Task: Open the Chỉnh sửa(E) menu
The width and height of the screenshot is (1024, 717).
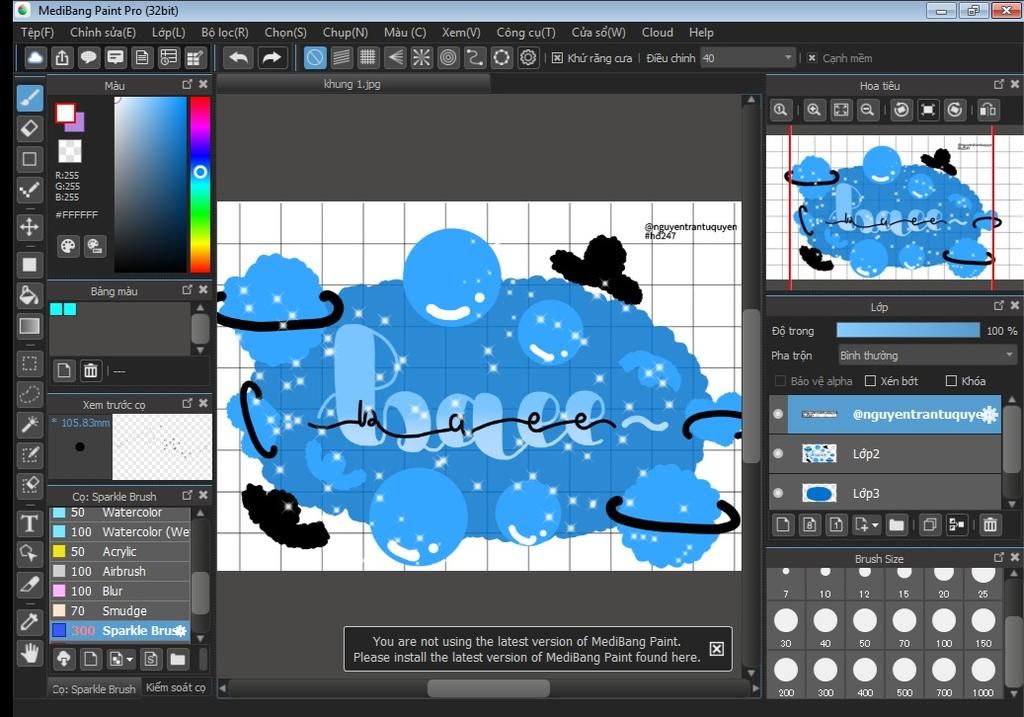Action: click(103, 33)
